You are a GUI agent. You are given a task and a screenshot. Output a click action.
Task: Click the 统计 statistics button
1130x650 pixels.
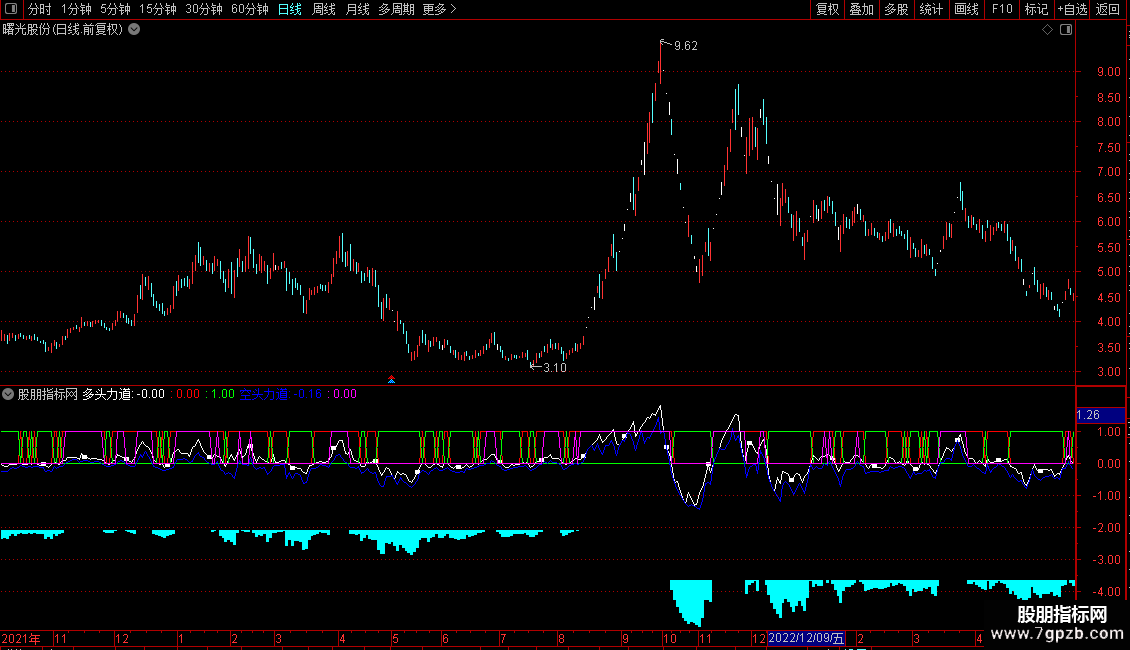pyautogui.click(x=931, y=9)
